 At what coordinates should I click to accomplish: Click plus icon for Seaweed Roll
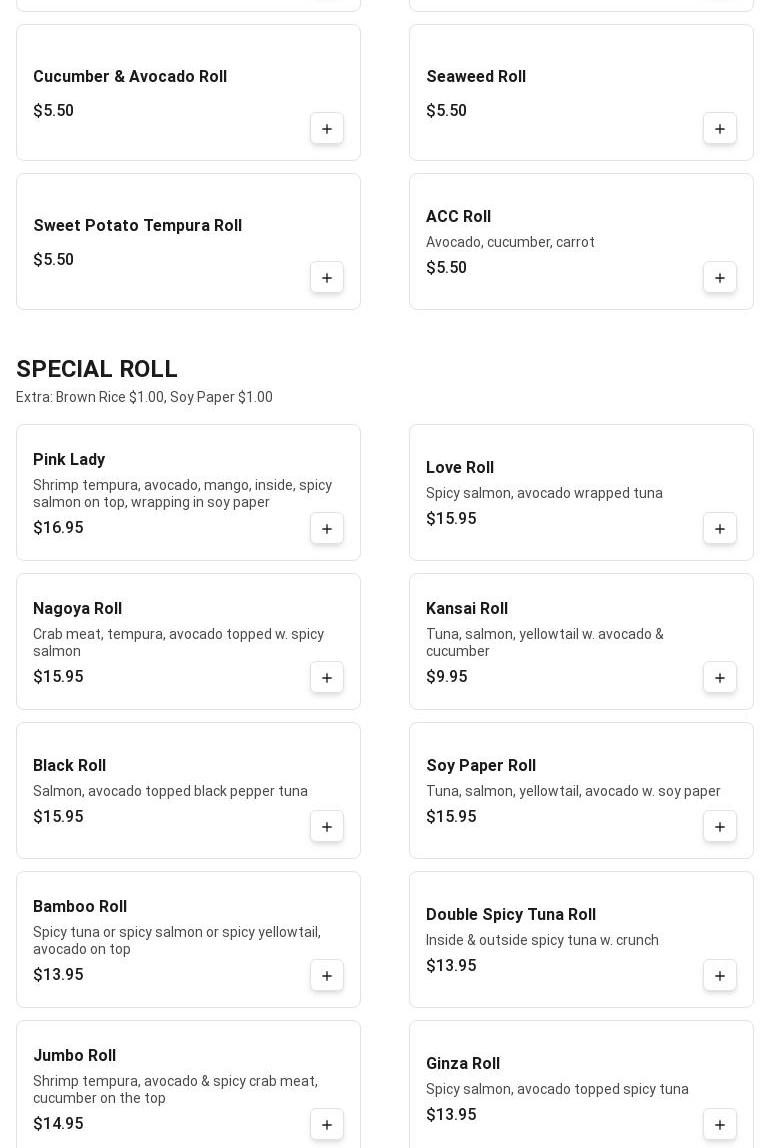coord(720,129)
